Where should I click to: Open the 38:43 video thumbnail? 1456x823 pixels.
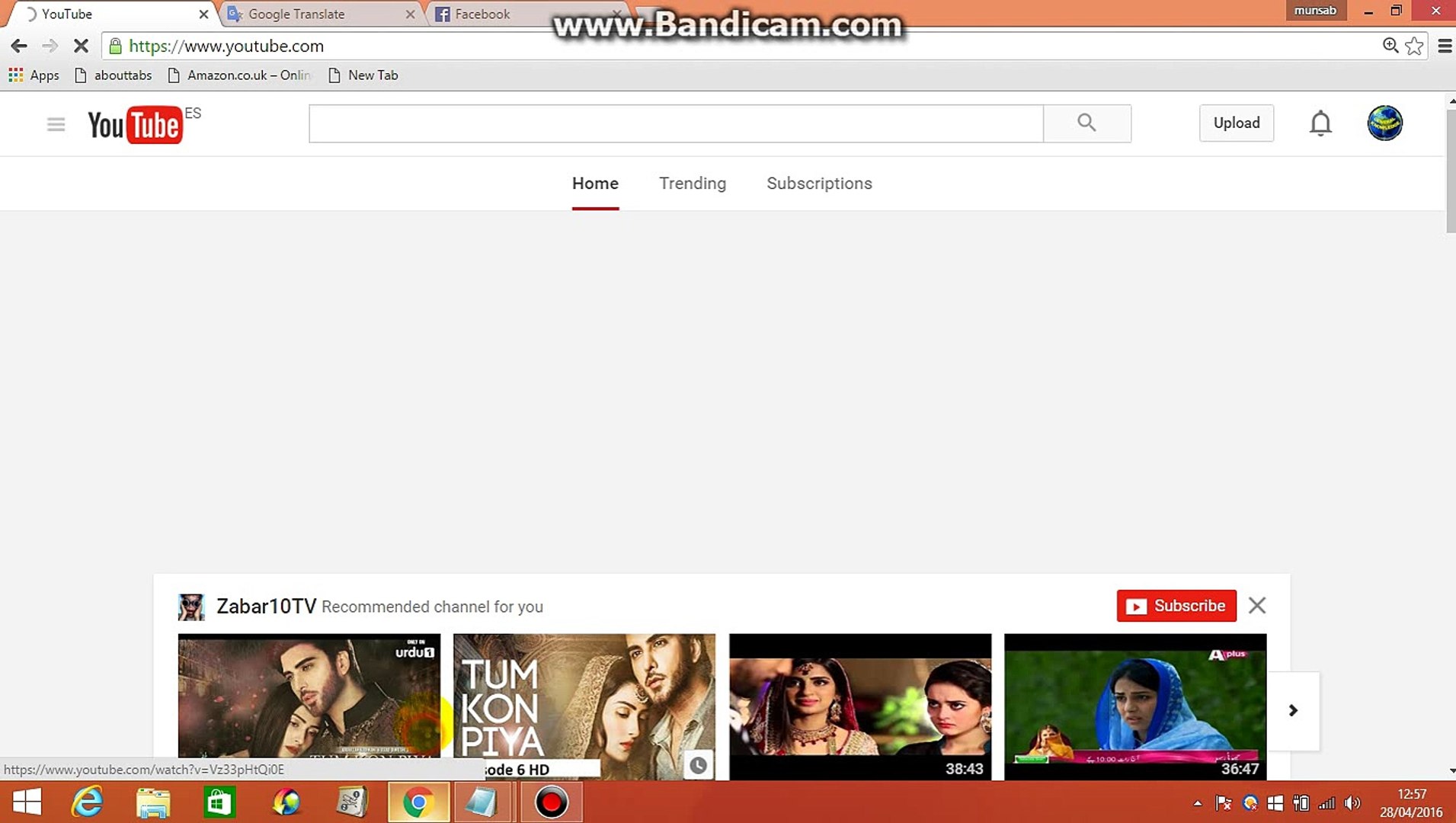pyautogui.click(x=860, y=706)
